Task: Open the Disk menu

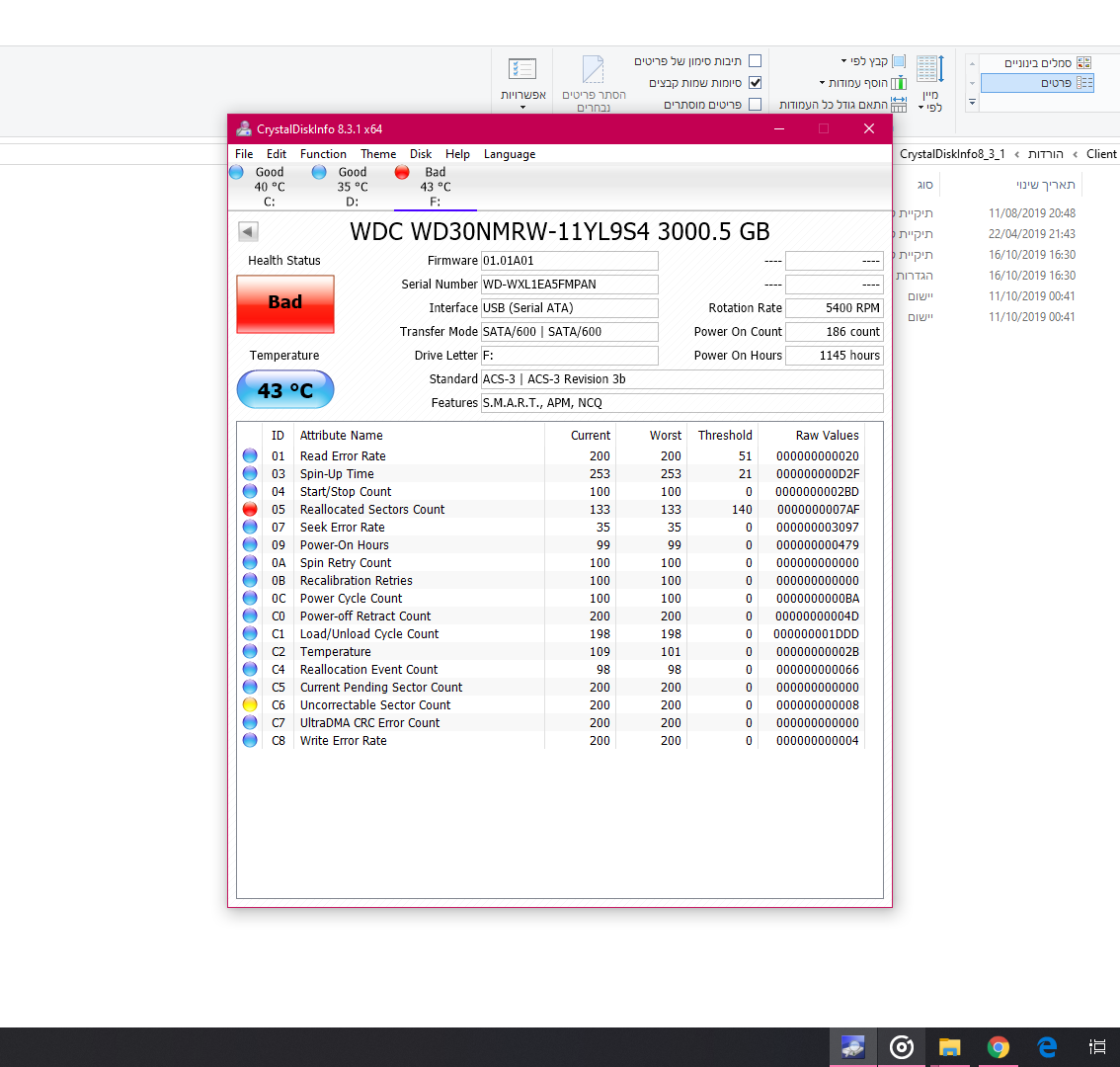Action: pyautogui.click(x=421, y=154)
